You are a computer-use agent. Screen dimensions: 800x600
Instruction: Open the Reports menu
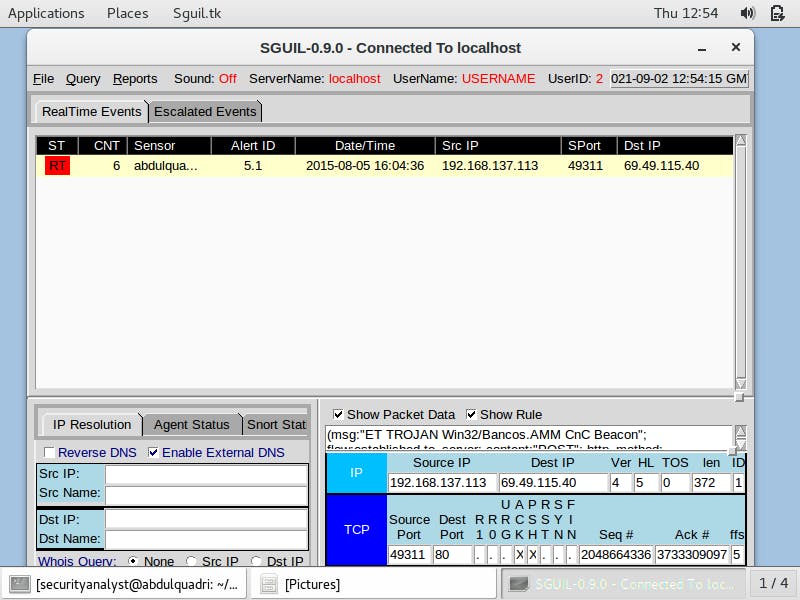point(135,79)
